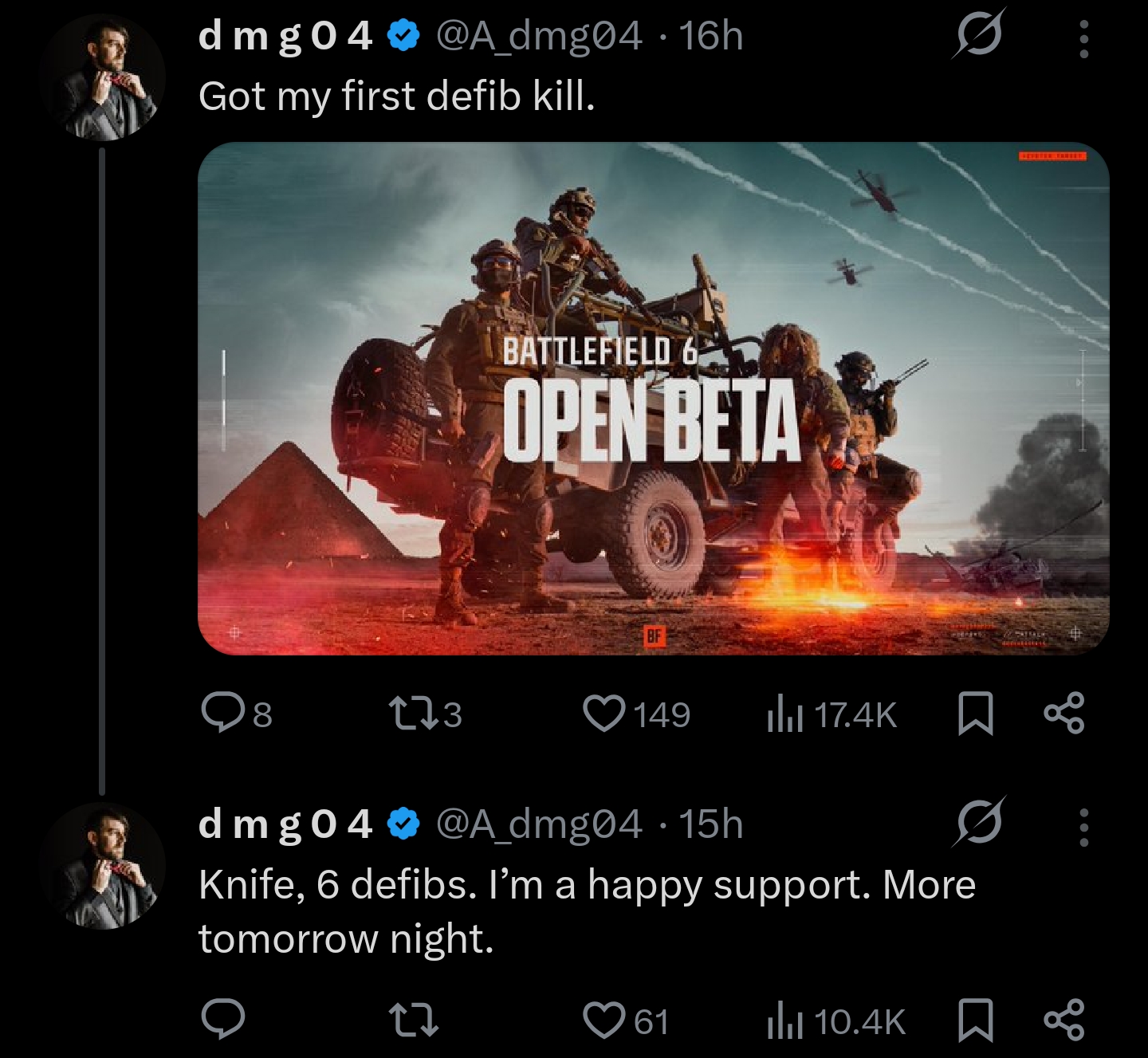Open Grok icon on the 15h tweet
The image size is (1148, 1058).
(978, 822)
